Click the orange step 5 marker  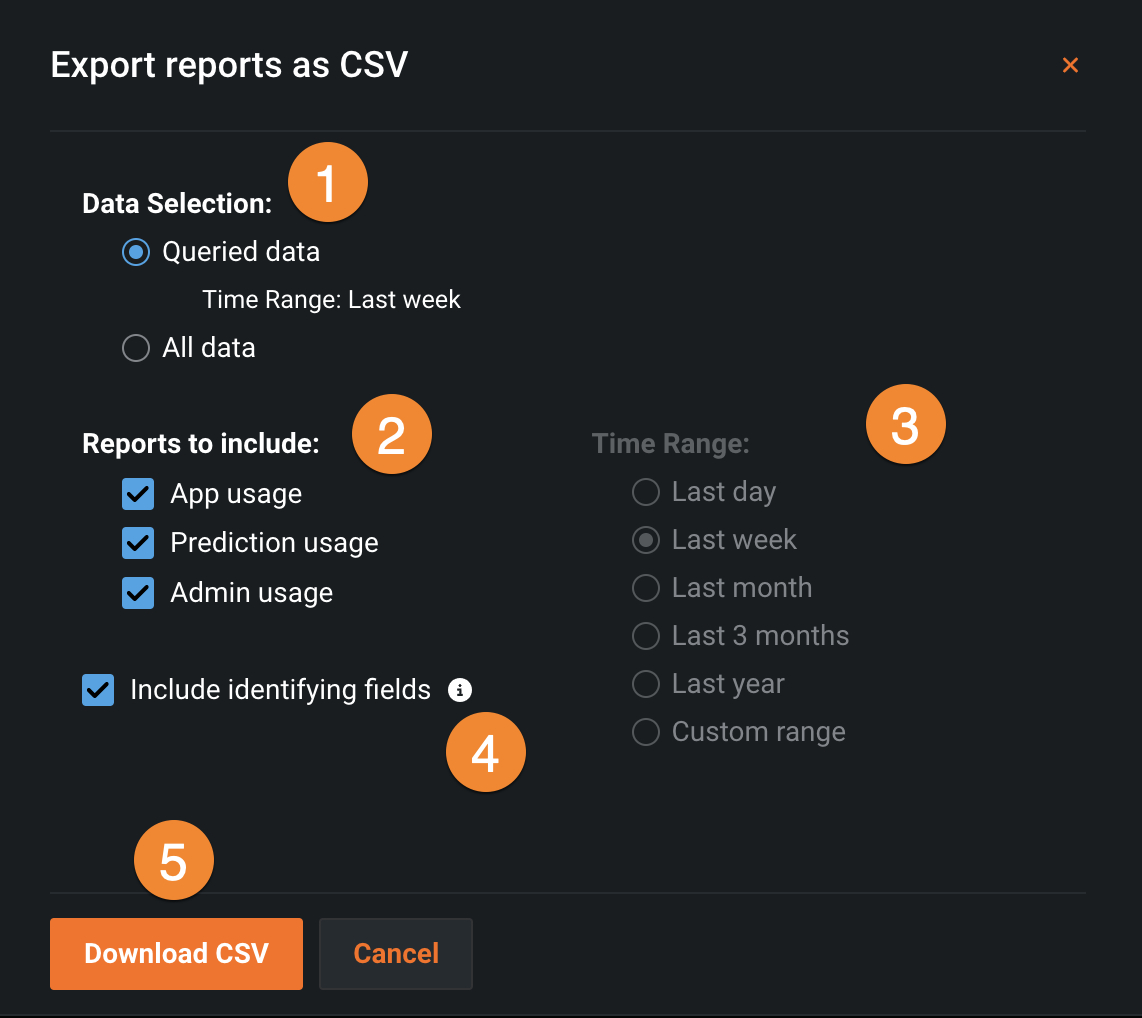[x=174, y=861]
